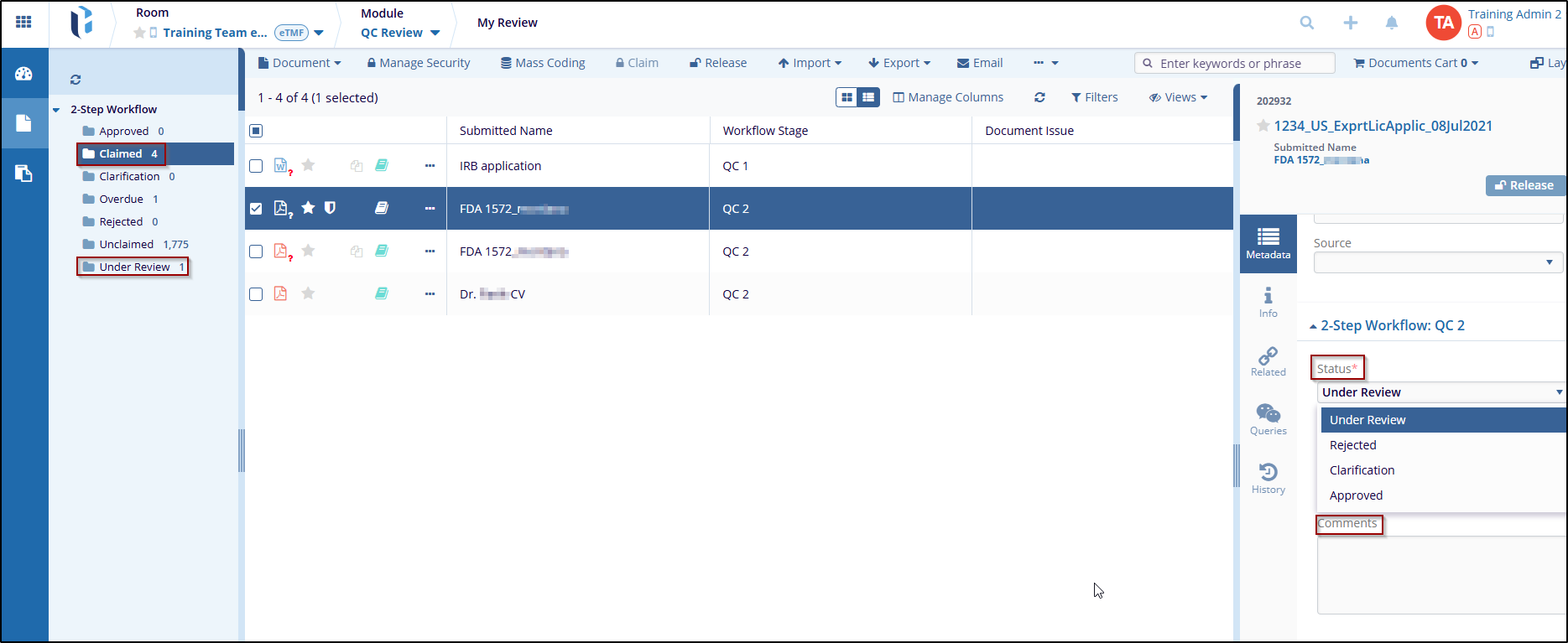Click the keyword search input field
The width and height of the screenshot is (1568, 643).
(1242, 64)
